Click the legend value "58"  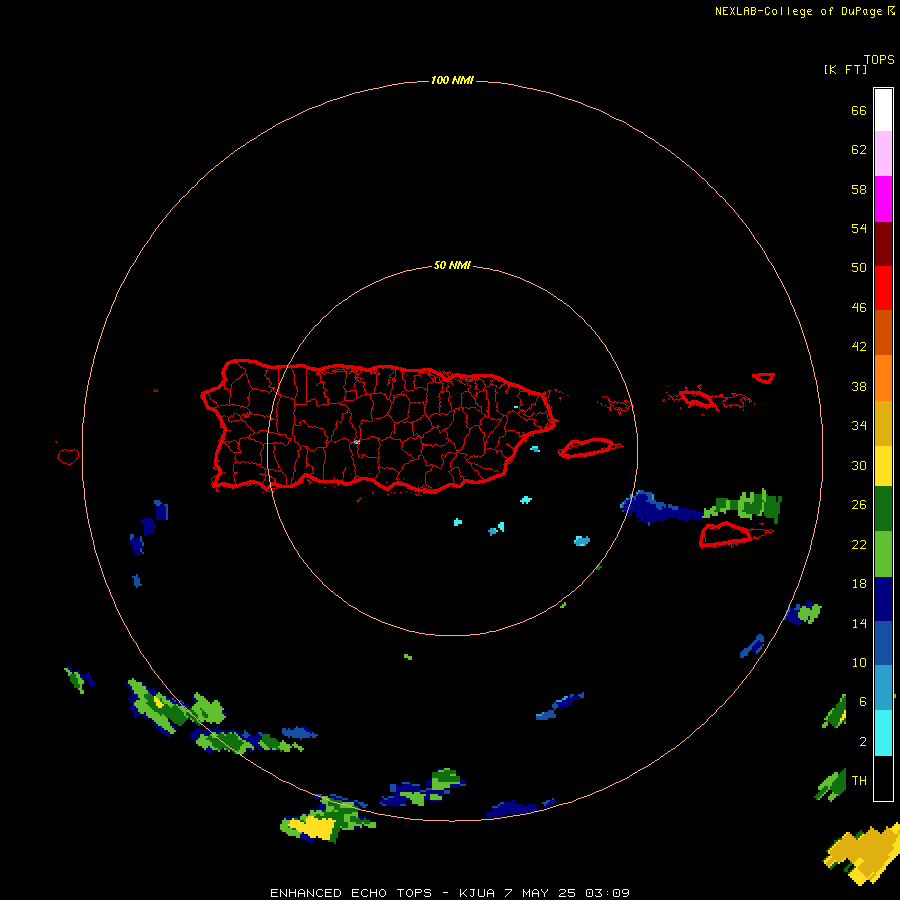859,189
